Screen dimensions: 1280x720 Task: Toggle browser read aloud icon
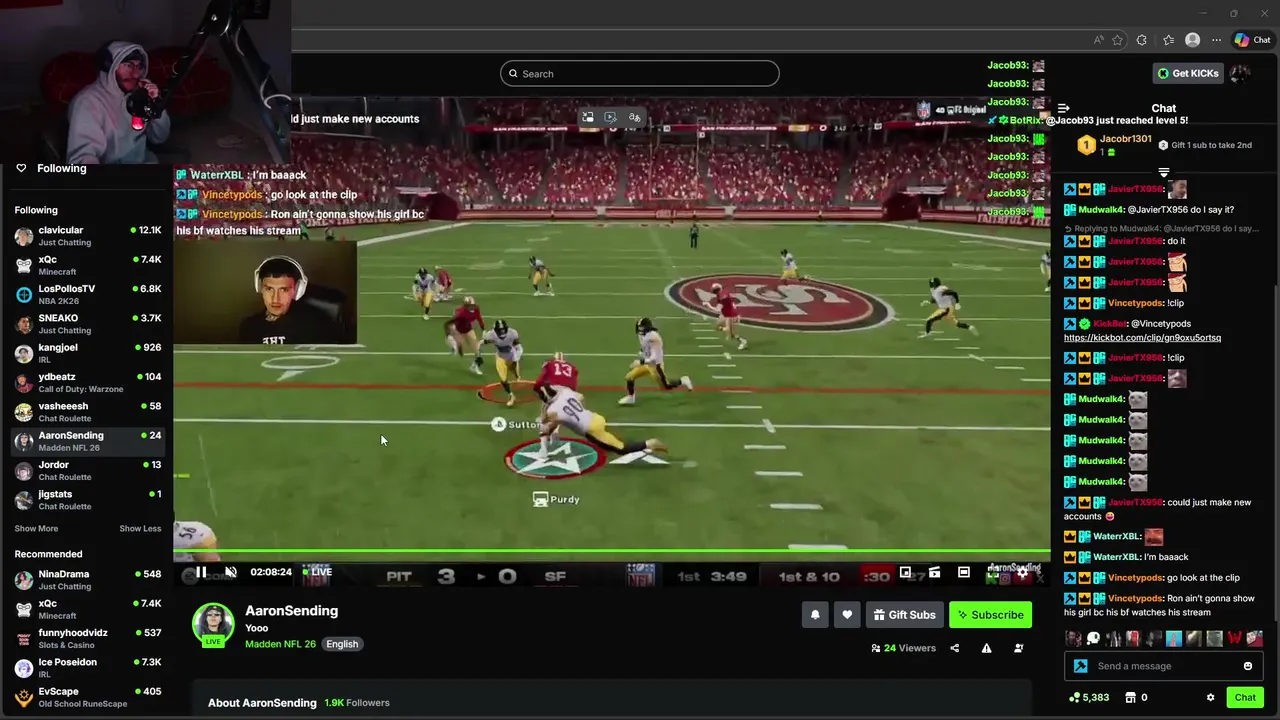[x=1099, y=40]
